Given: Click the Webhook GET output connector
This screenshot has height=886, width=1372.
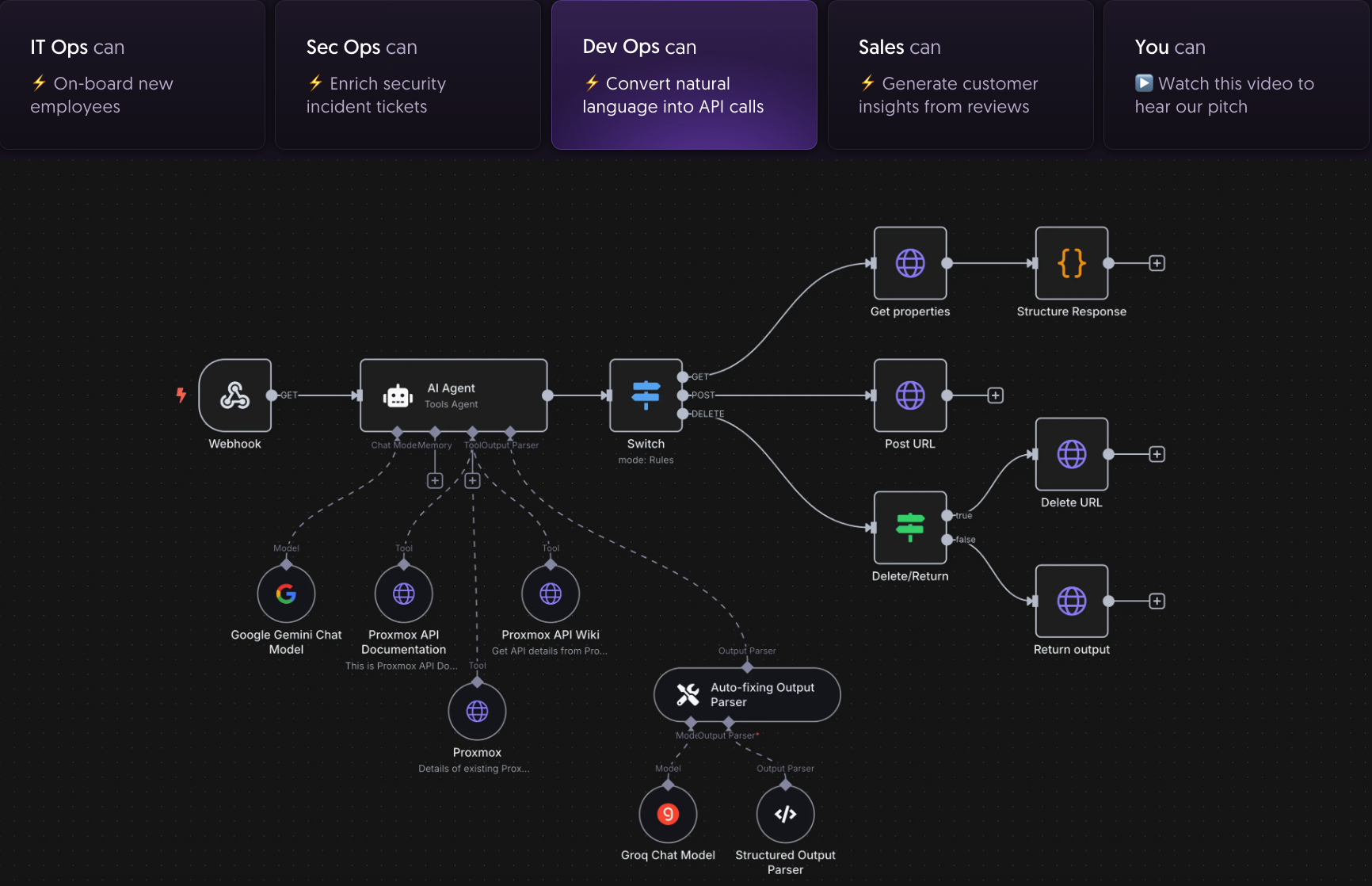Looking at the screenshot, I should (272, 395).
